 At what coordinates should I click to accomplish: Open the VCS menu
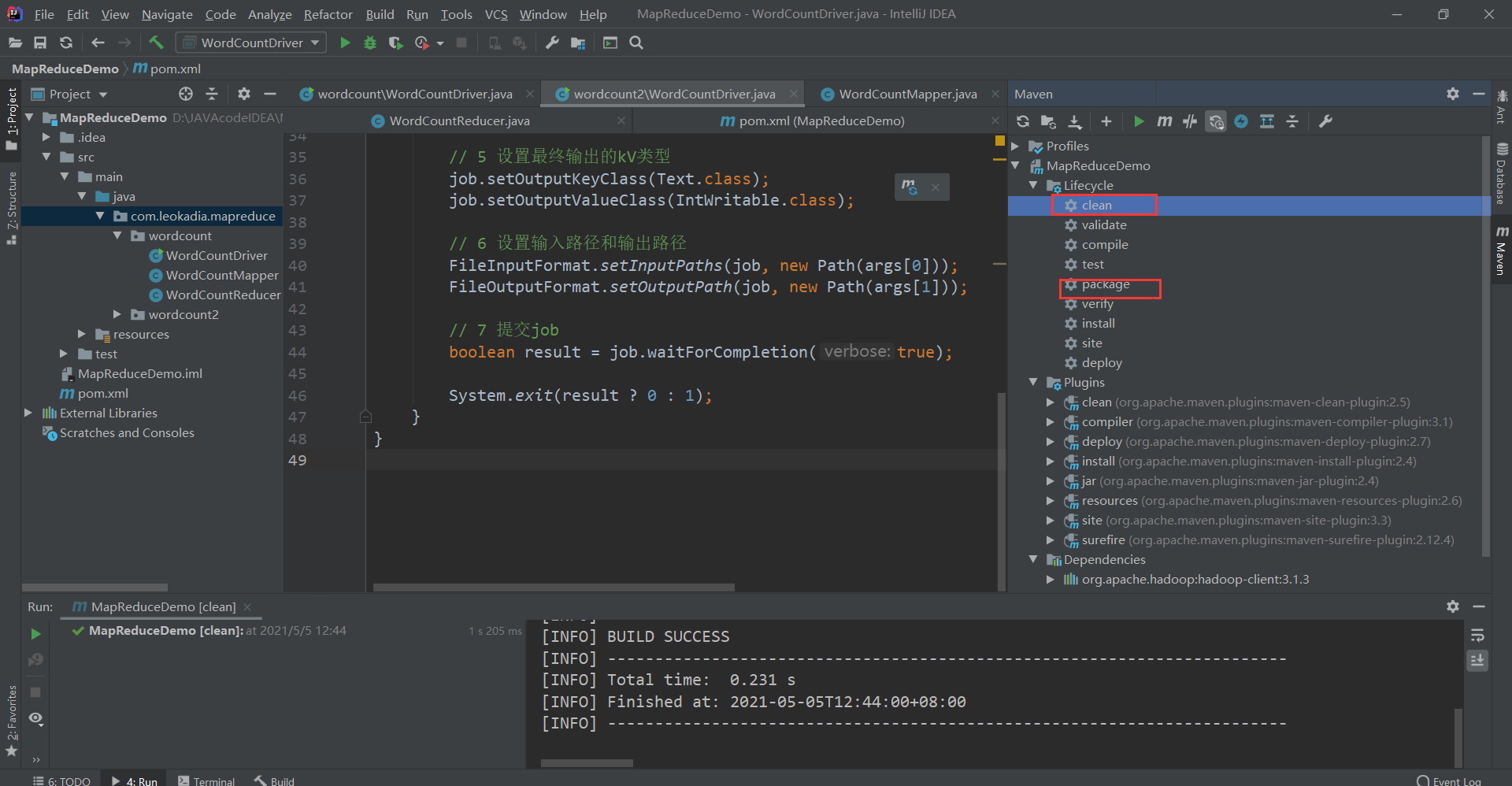pos(496,14)
